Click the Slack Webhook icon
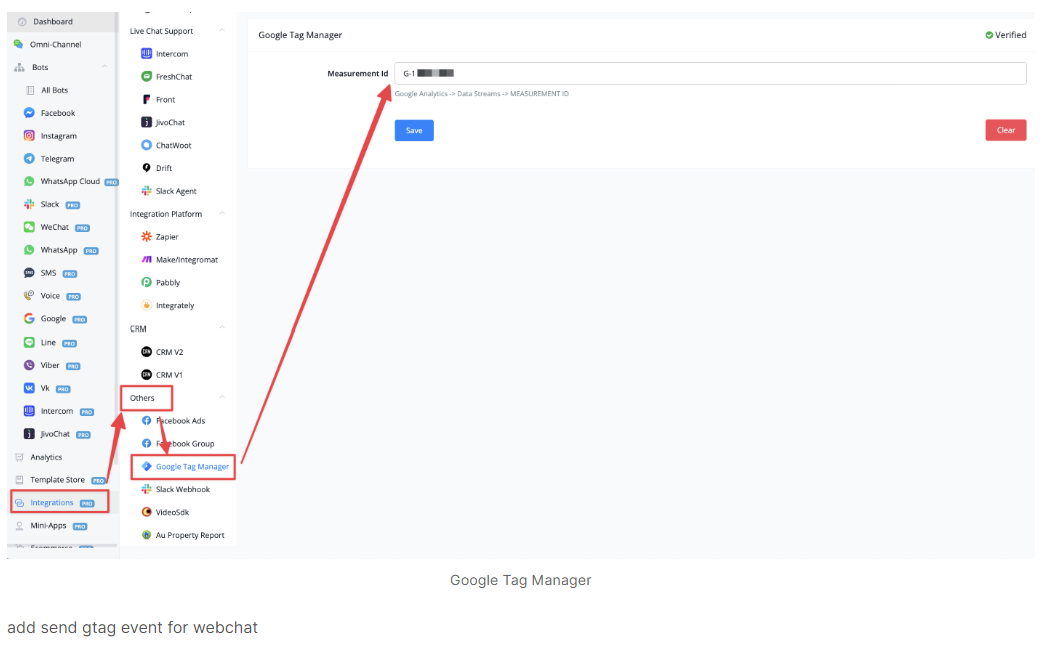 click(x=147, y=490)
